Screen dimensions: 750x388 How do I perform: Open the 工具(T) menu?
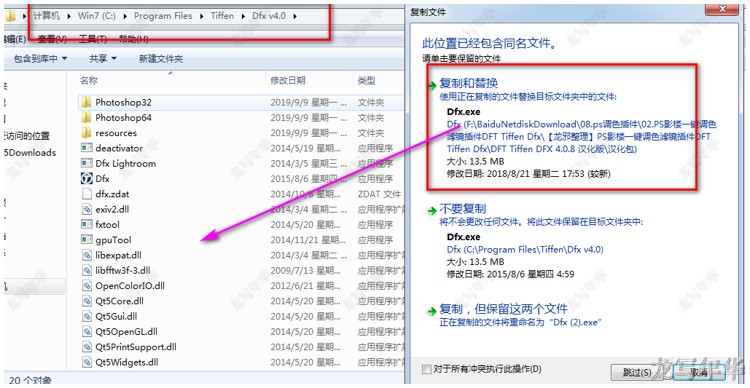92,40
